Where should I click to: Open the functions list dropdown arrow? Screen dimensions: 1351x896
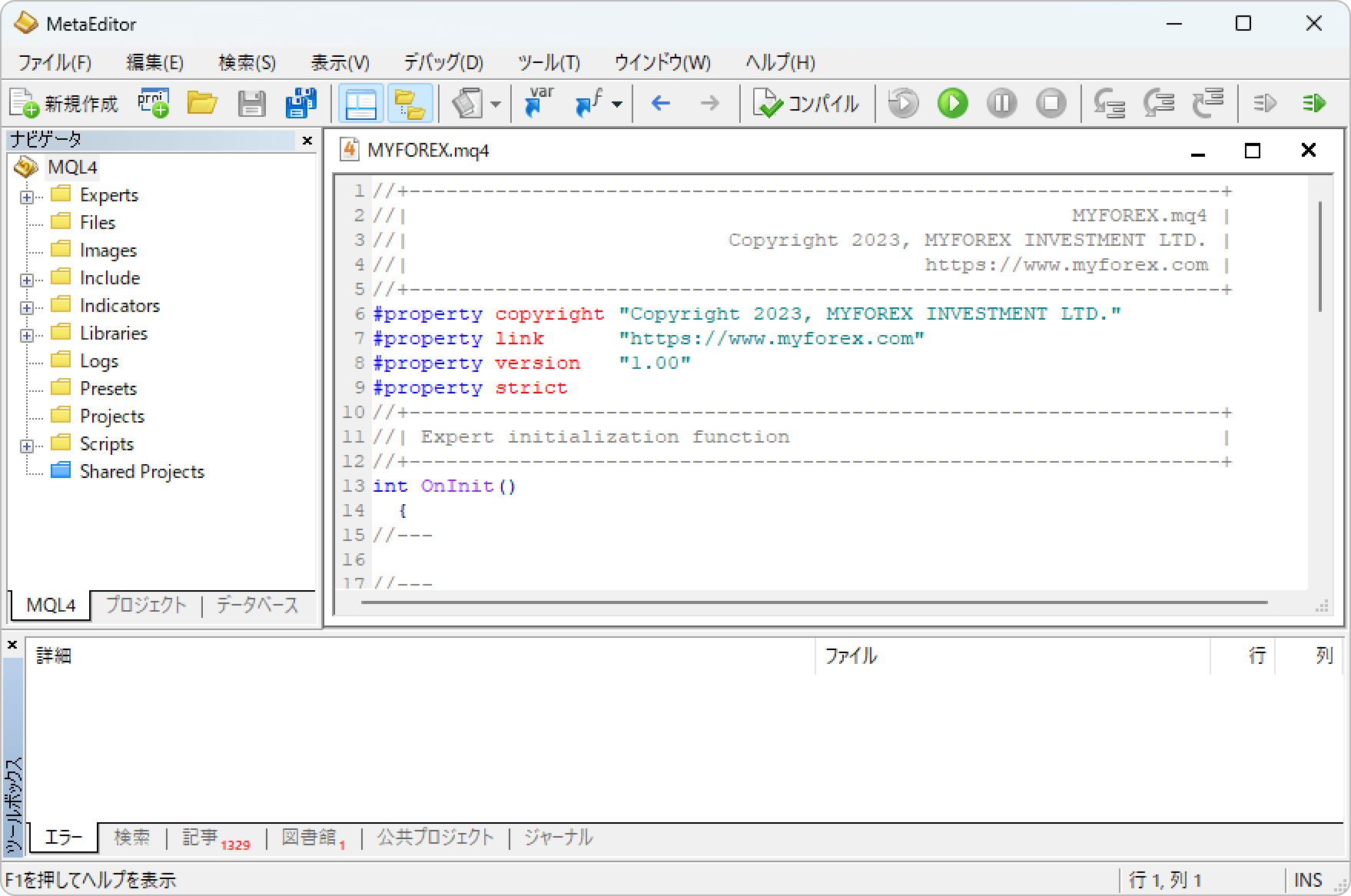pyautogui.click(x=617, y=104)
